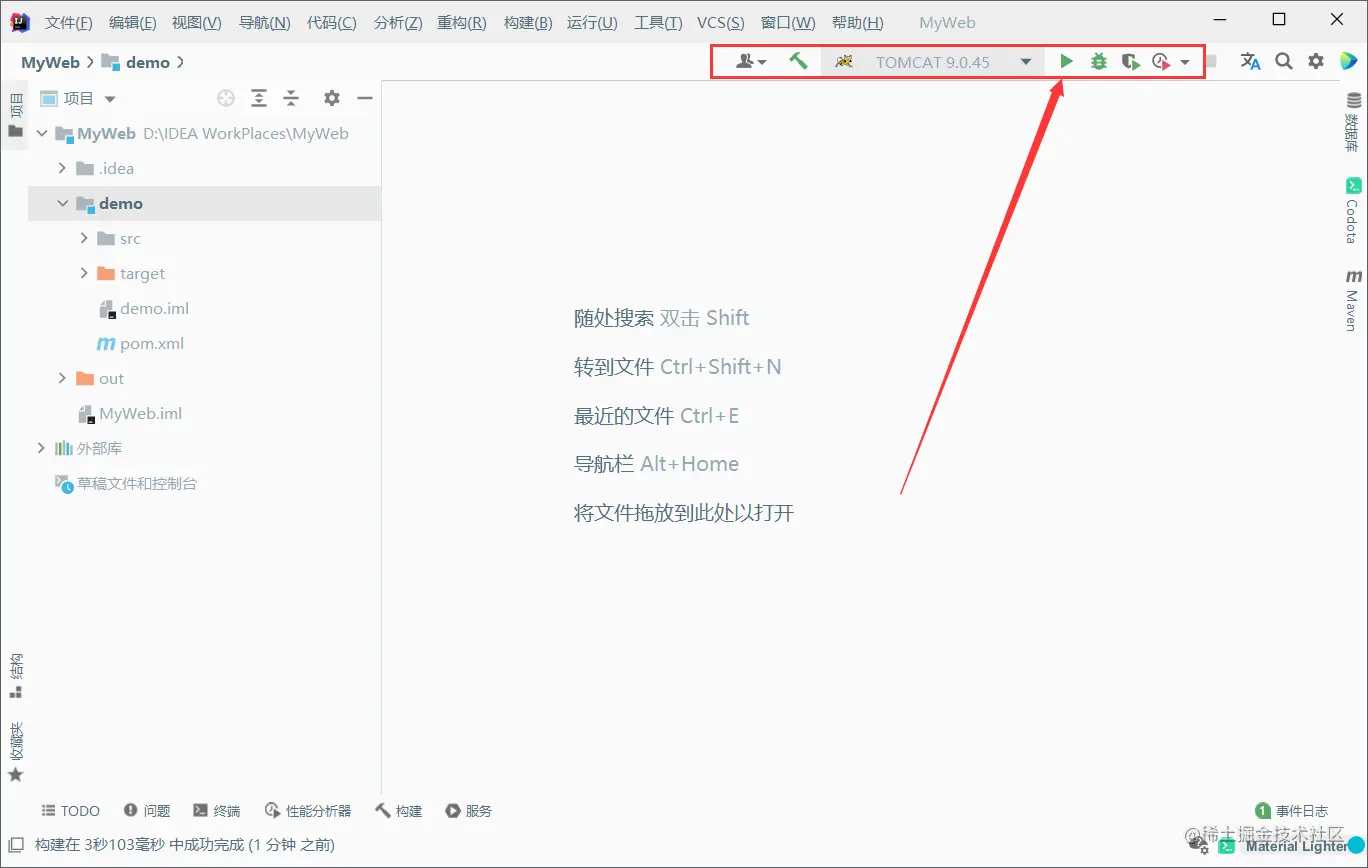Collapse the MyWeb root node
Viewport: 1368px width, 868px height.
coord(41,133)
